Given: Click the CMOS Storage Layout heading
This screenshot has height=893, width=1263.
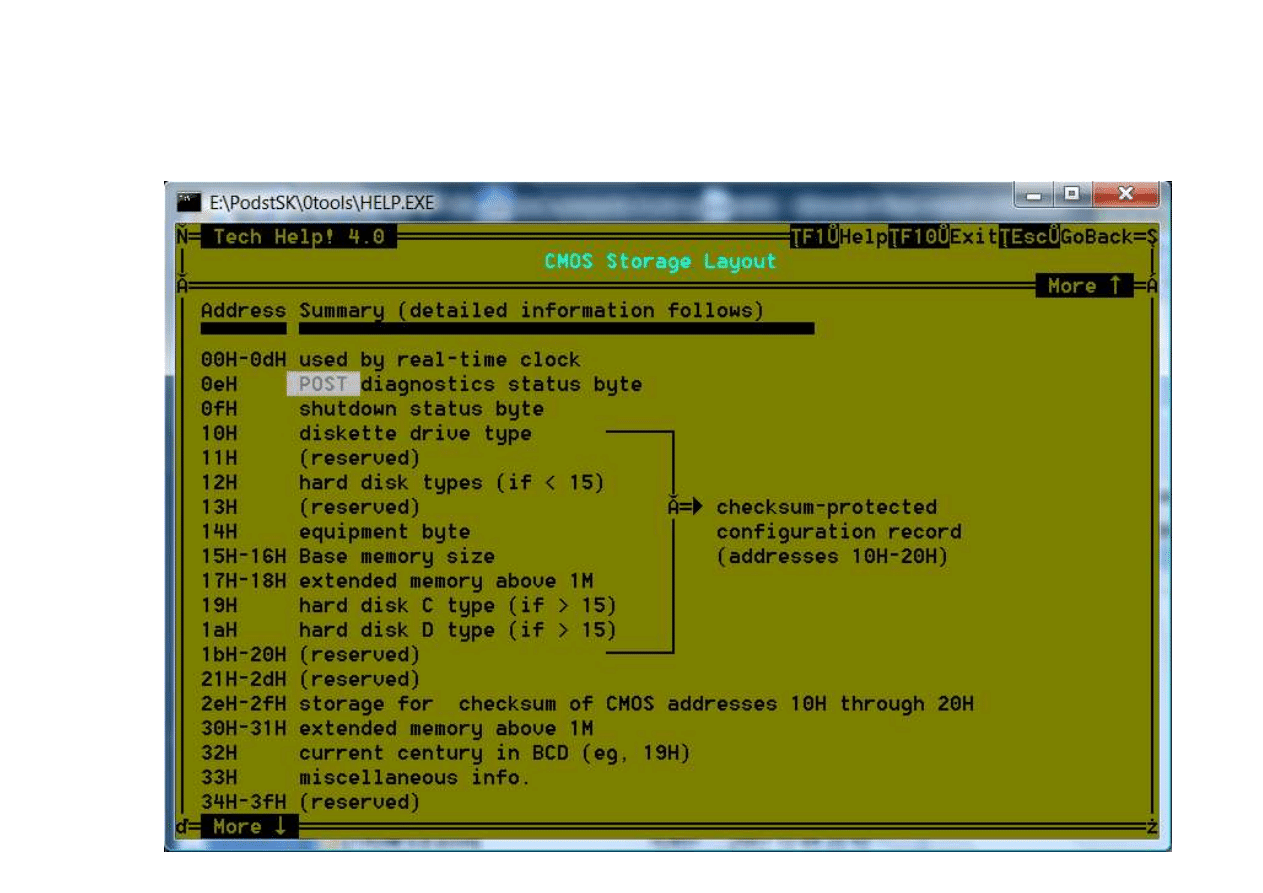Looking at the screenshot, I should pyautogui.click(x=660, y=262).
